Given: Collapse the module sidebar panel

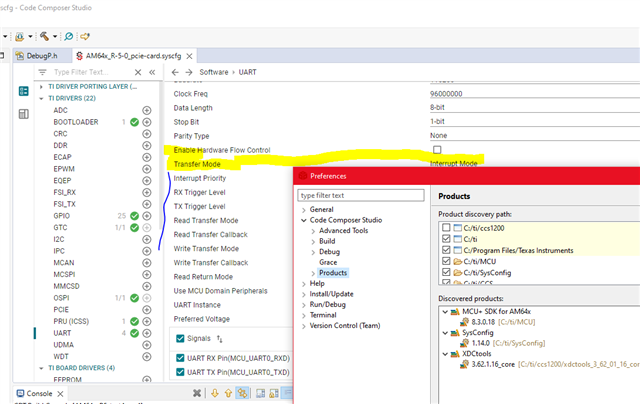Looking at the screenshot, I should point(152,72).
